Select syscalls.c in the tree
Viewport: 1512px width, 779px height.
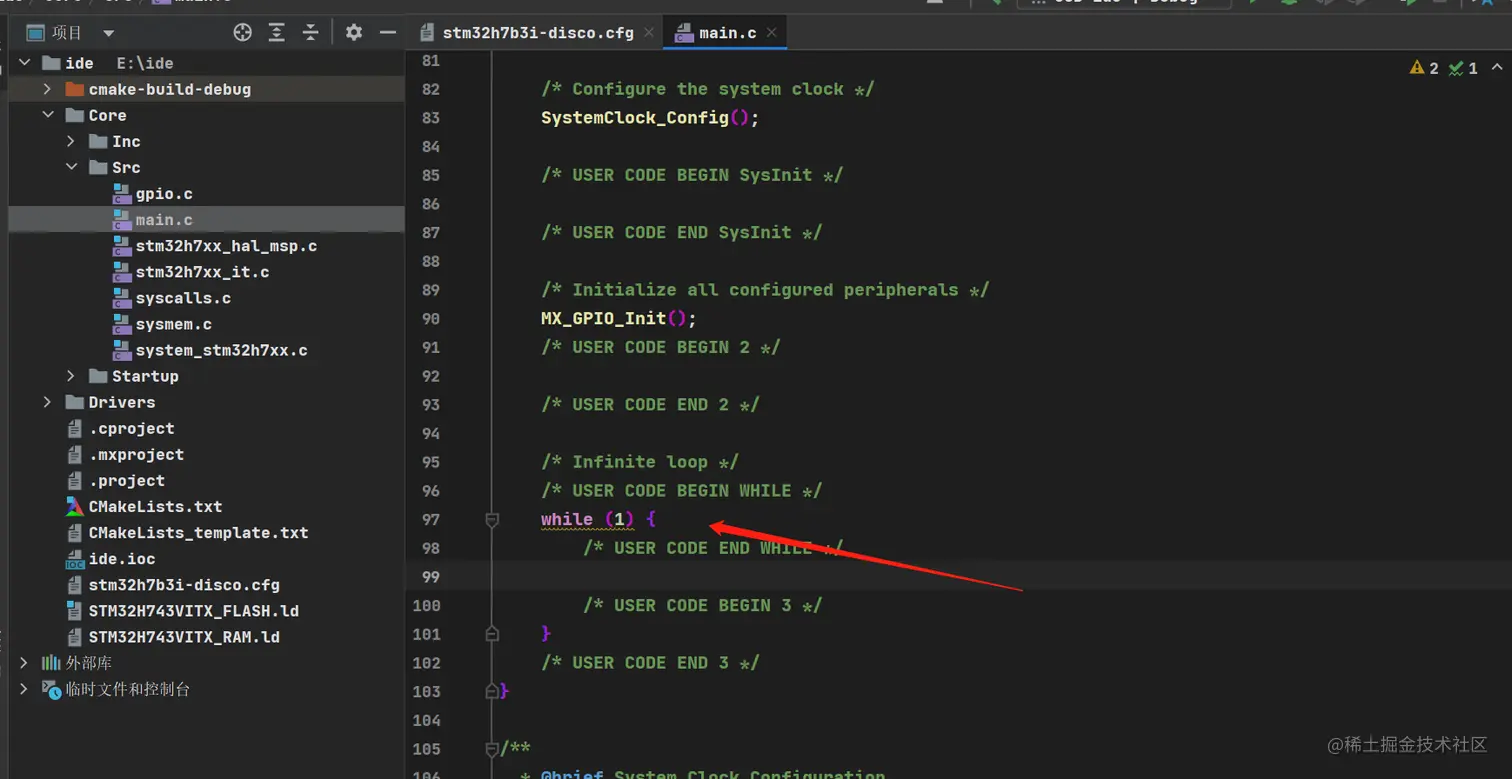pos(183,298)
